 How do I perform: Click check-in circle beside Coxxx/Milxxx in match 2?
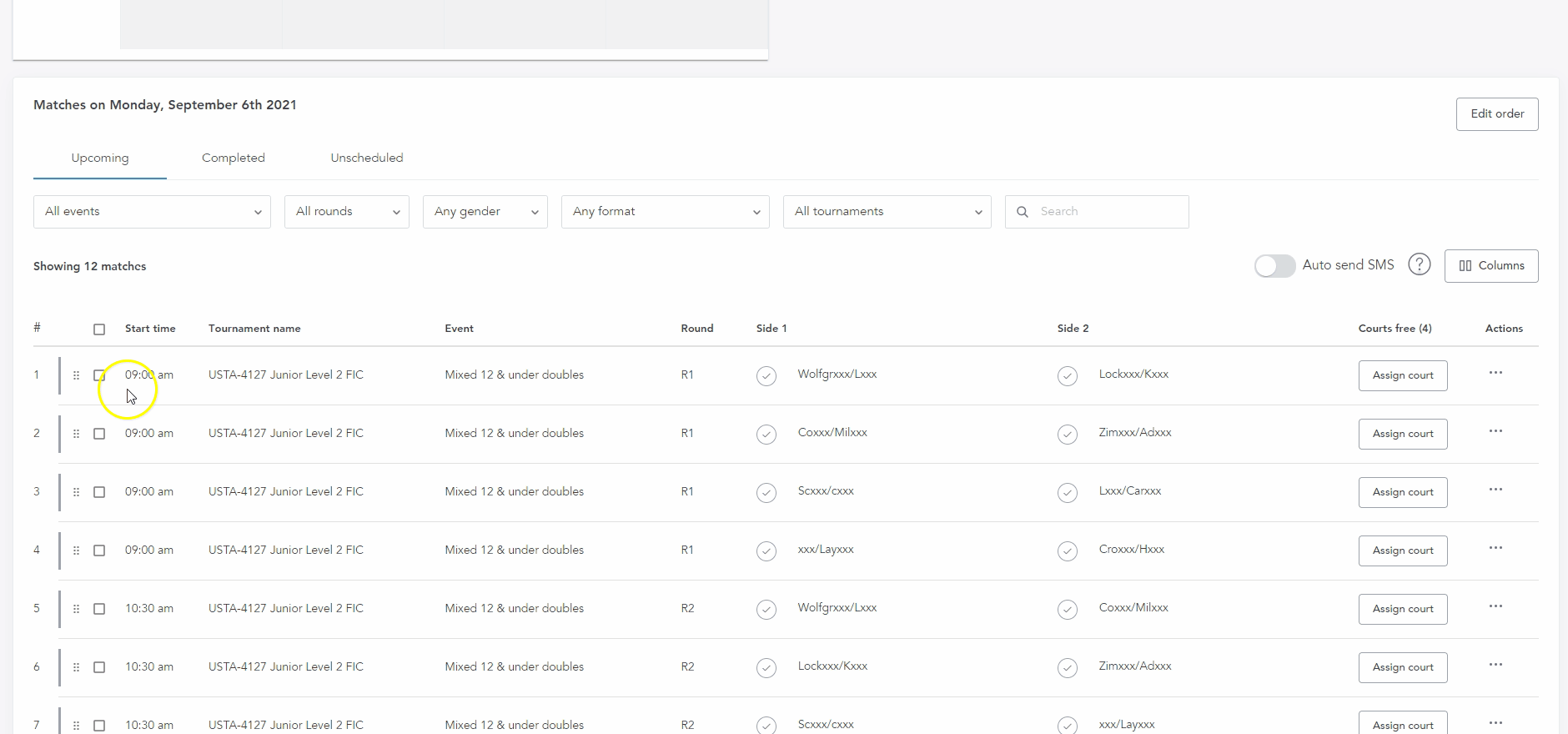[x=766, y=435]
